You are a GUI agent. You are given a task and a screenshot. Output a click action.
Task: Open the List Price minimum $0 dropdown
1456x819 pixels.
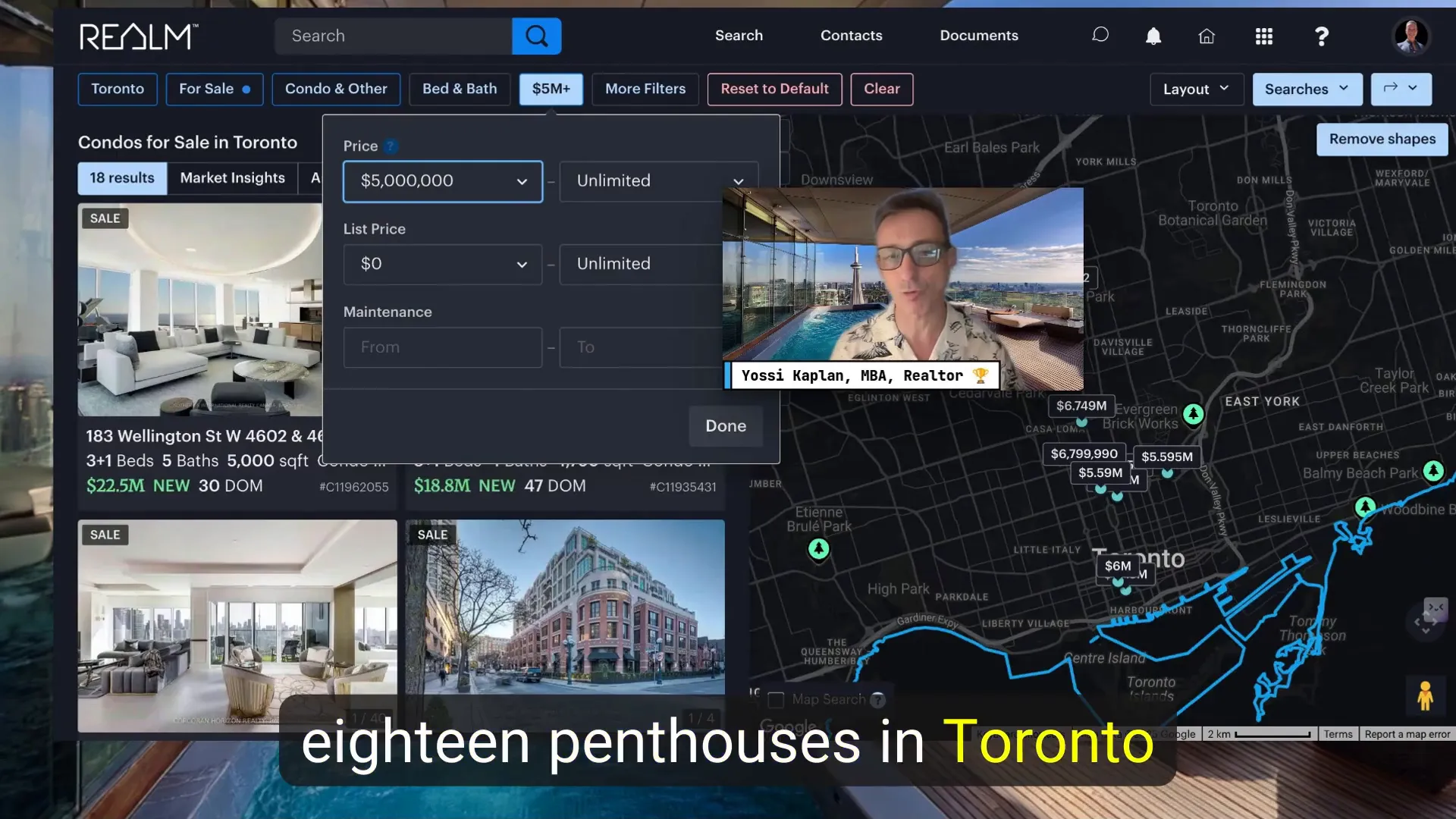pos(443,264)
